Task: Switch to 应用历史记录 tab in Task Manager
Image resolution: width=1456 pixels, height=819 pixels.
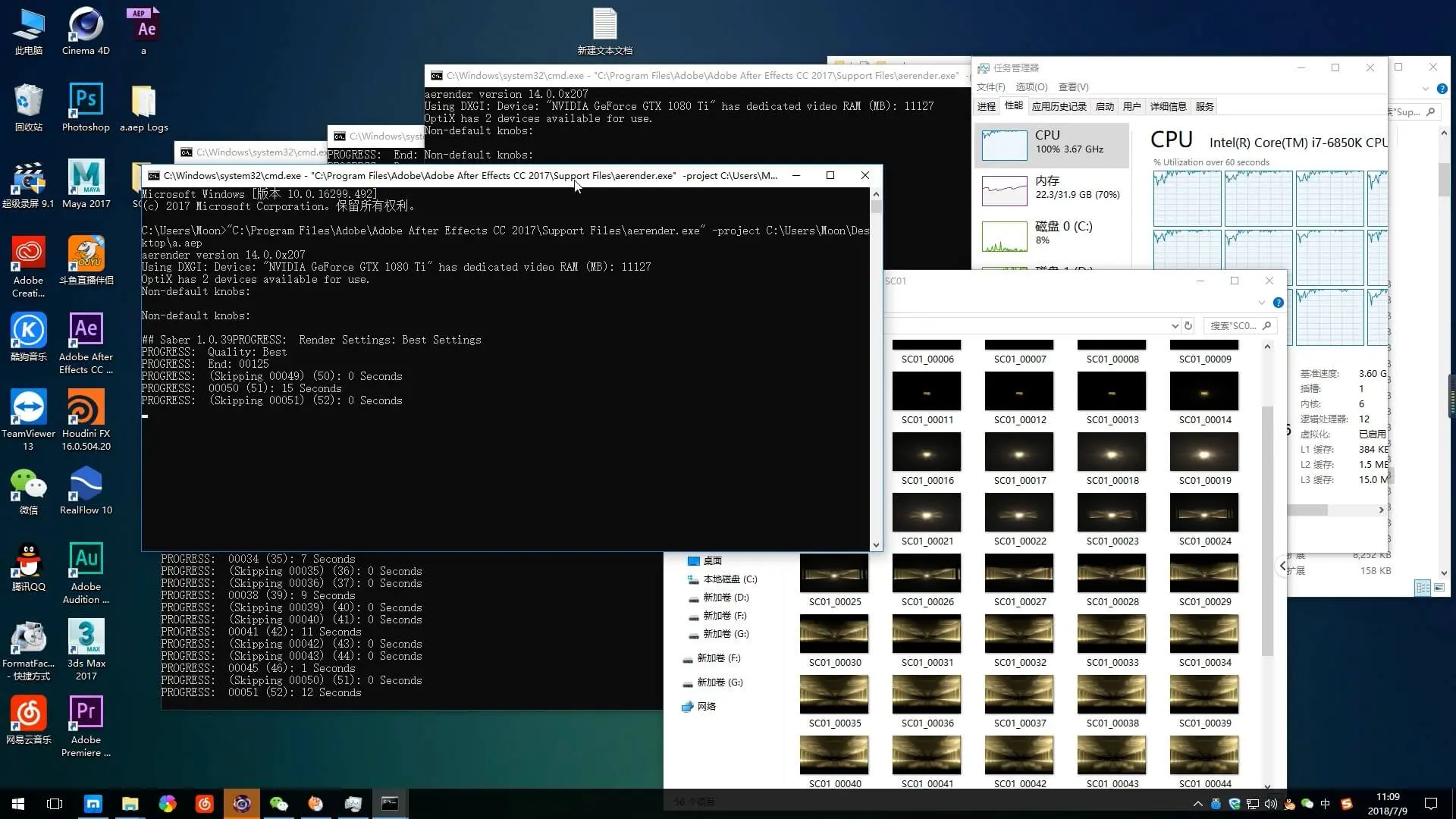Action: [1059, 107]
